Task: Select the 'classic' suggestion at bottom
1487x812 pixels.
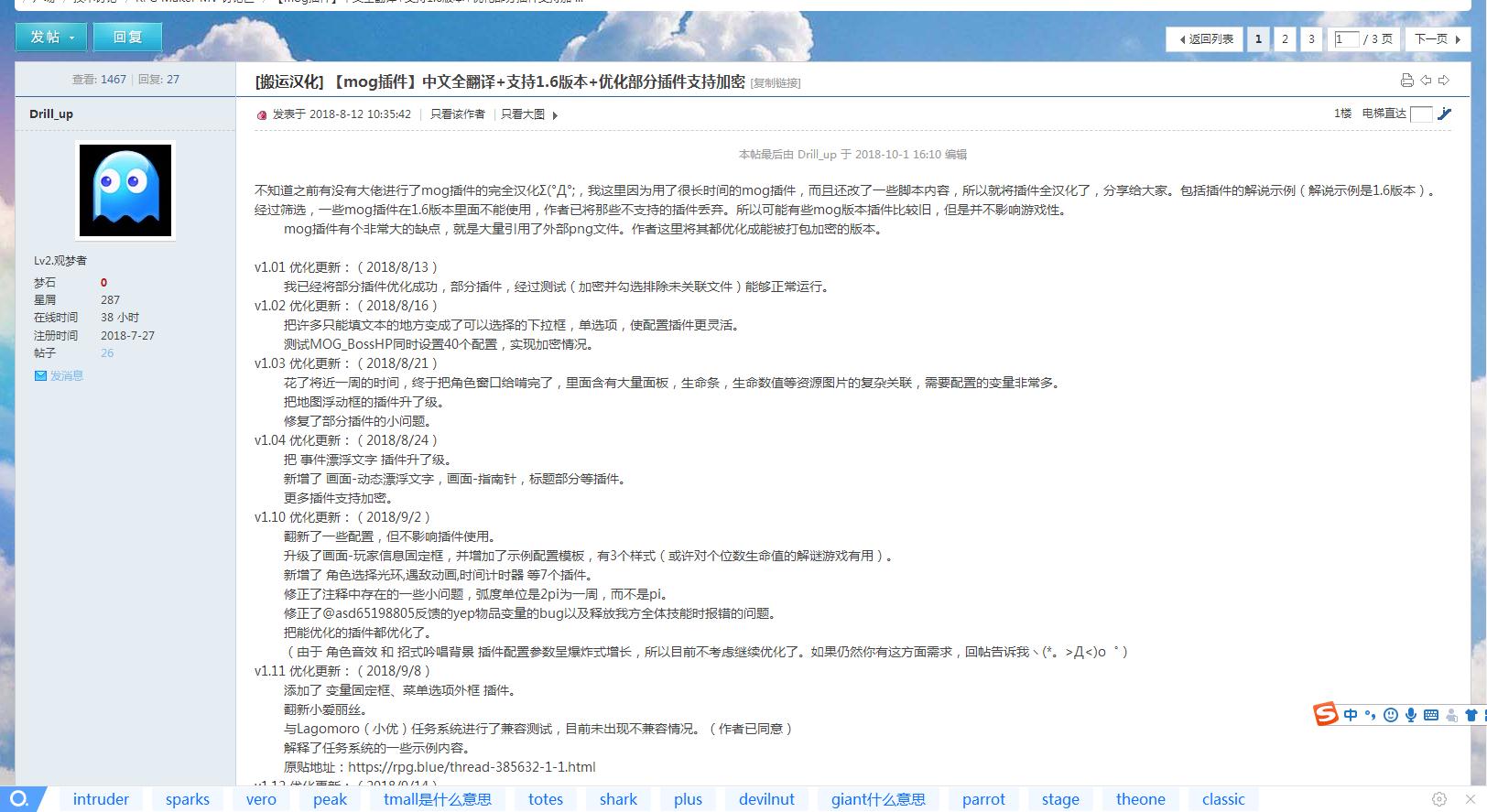Action: (x=1223, y=799)
